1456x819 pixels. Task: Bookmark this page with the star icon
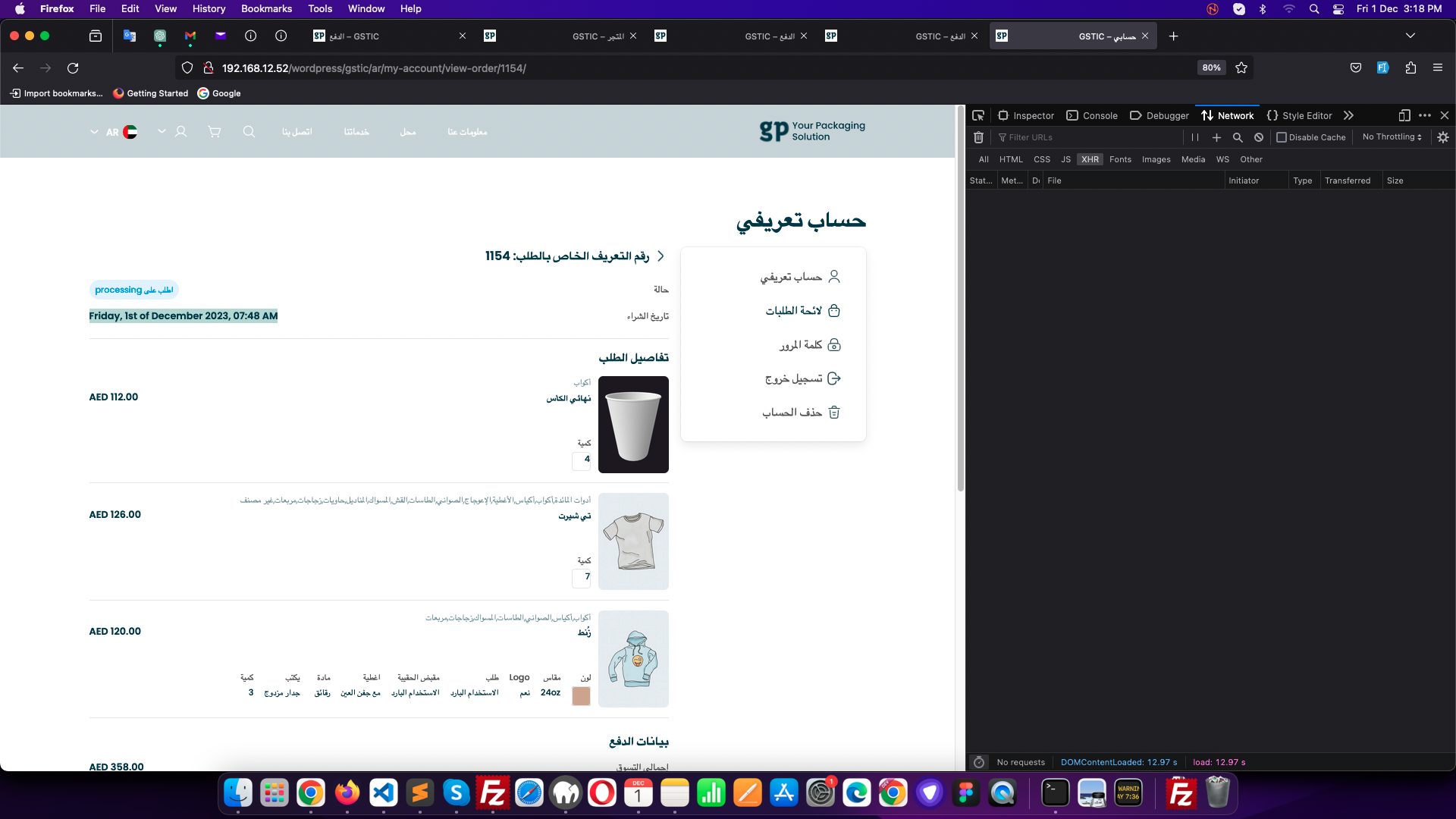click(1241, 67)
